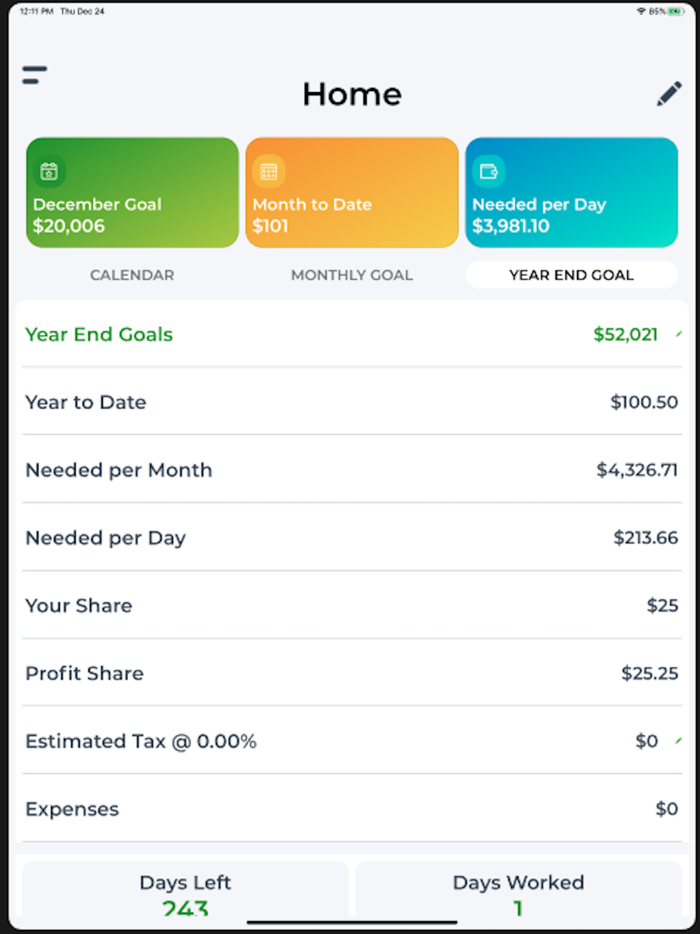700x934 pixels.
Task: Select the Profit Share row
Action: click(351, 673)
